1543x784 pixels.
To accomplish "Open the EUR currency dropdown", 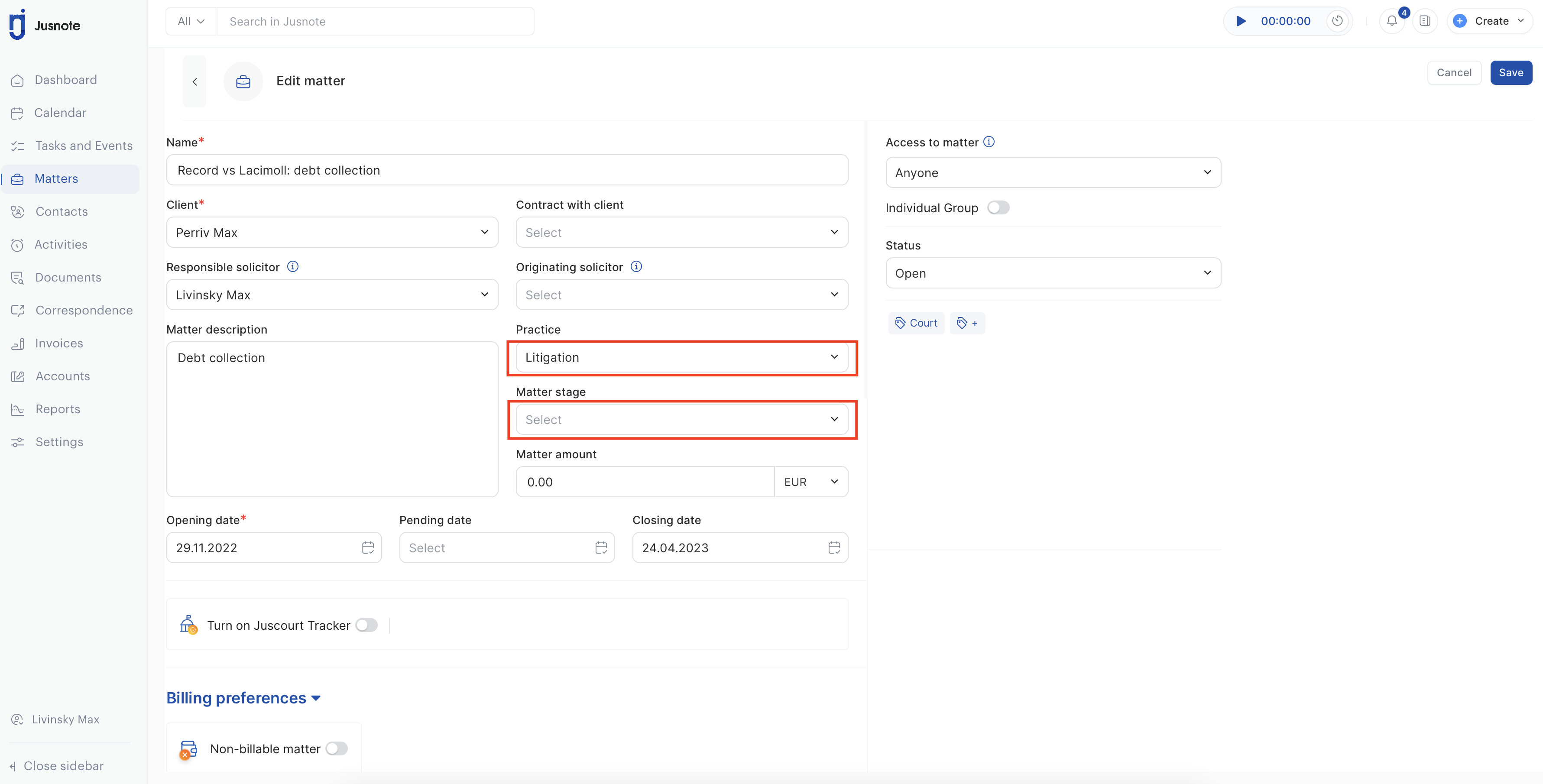I will pos(811,482).
